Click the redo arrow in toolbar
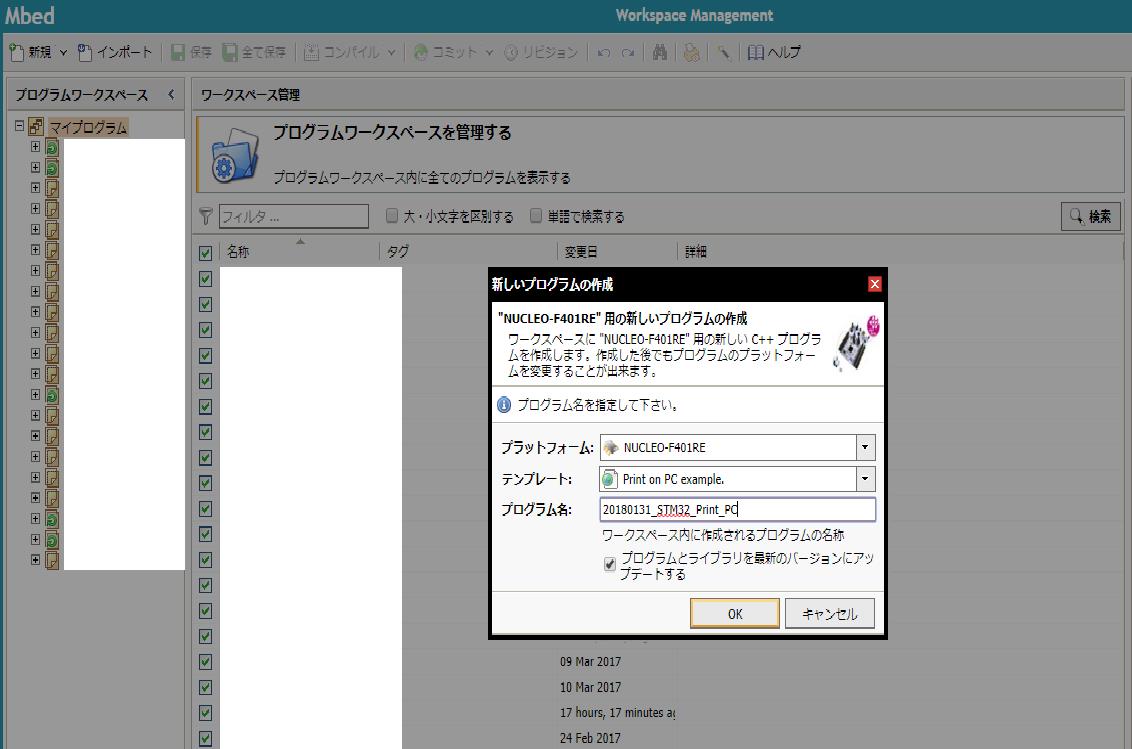1132x749 pixels. pyautogui.click(x=629, y=53)
